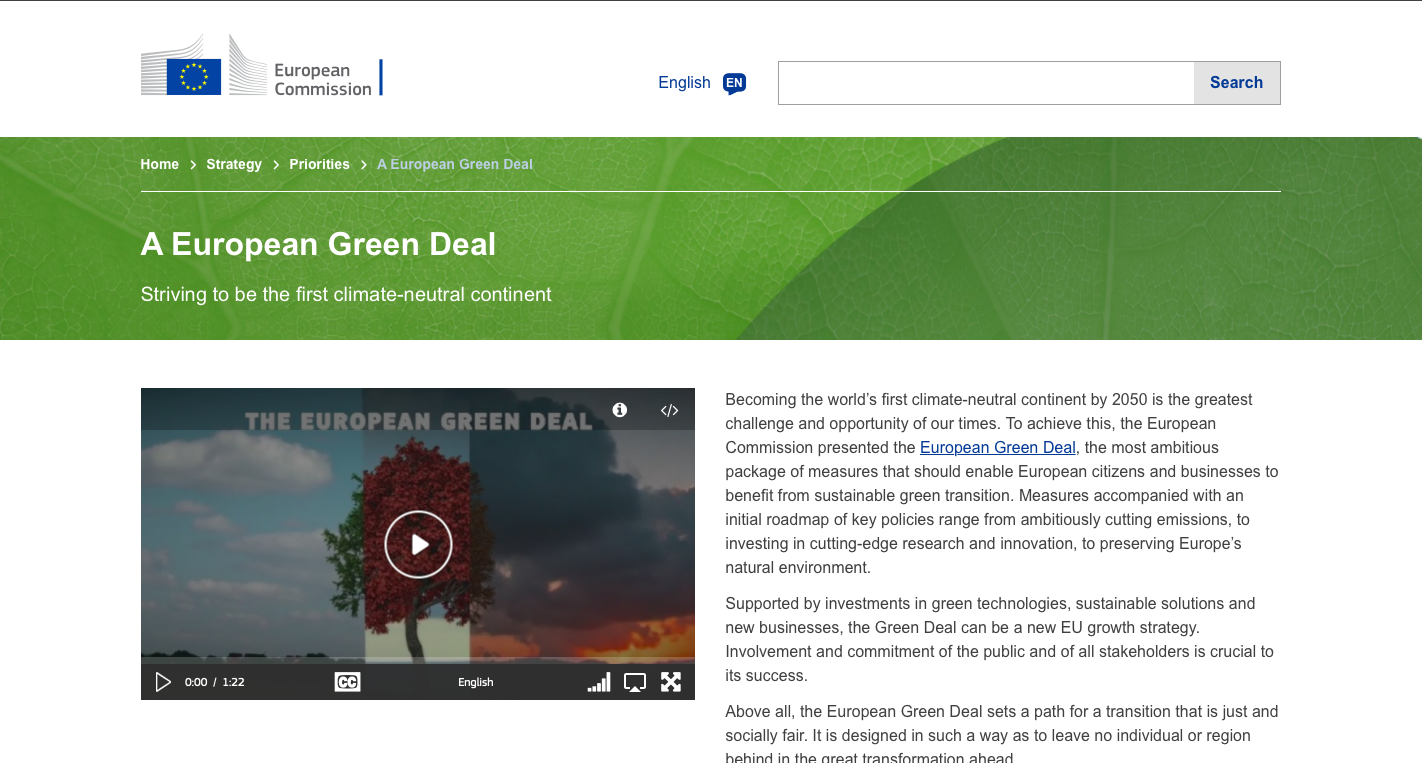Screen dimensions: 1422x763
Task: Click the video volume bars icon
Action: click(x=598, y=682)
